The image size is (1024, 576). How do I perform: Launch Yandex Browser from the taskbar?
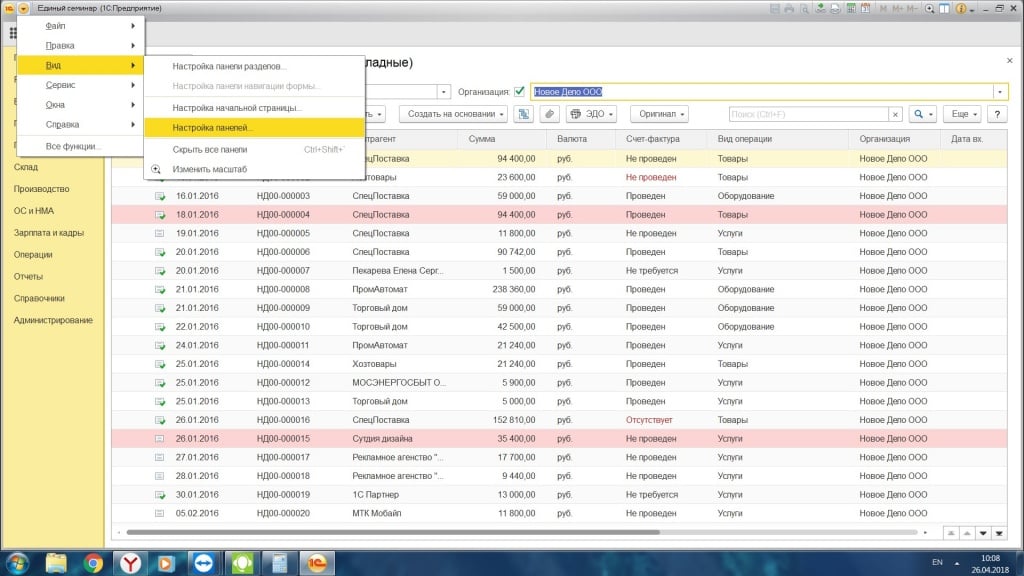pyautogui.click(x=129, y=562)
